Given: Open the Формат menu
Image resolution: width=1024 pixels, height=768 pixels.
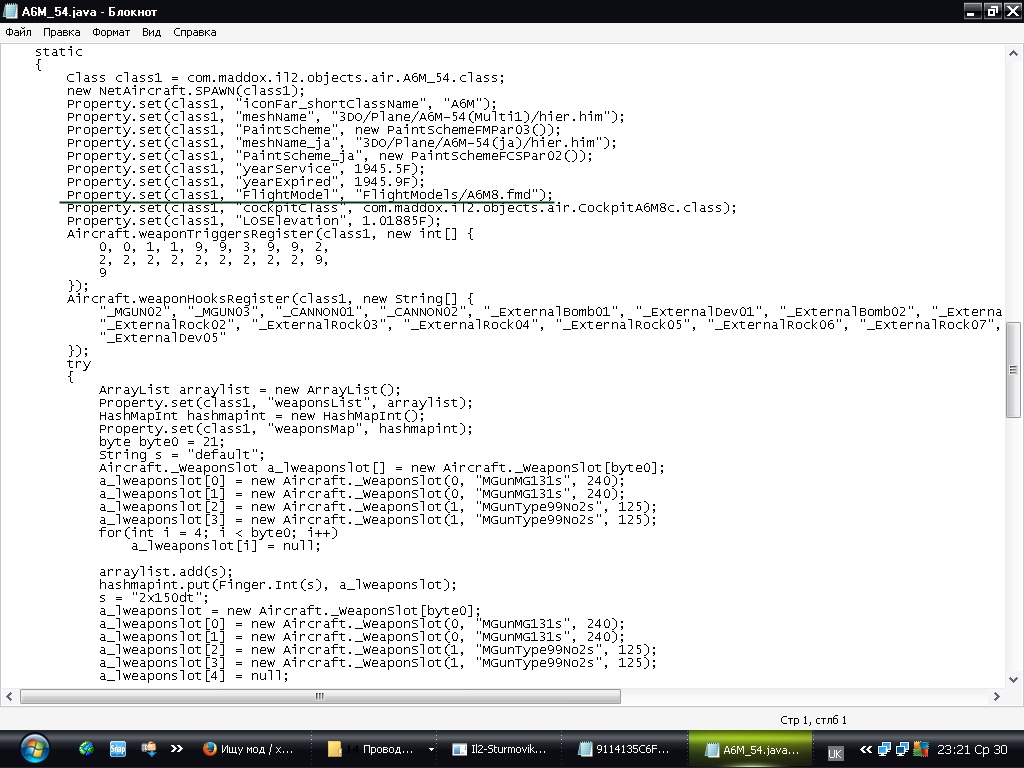Looking at the screenshot, I should (x=111, y=32).
